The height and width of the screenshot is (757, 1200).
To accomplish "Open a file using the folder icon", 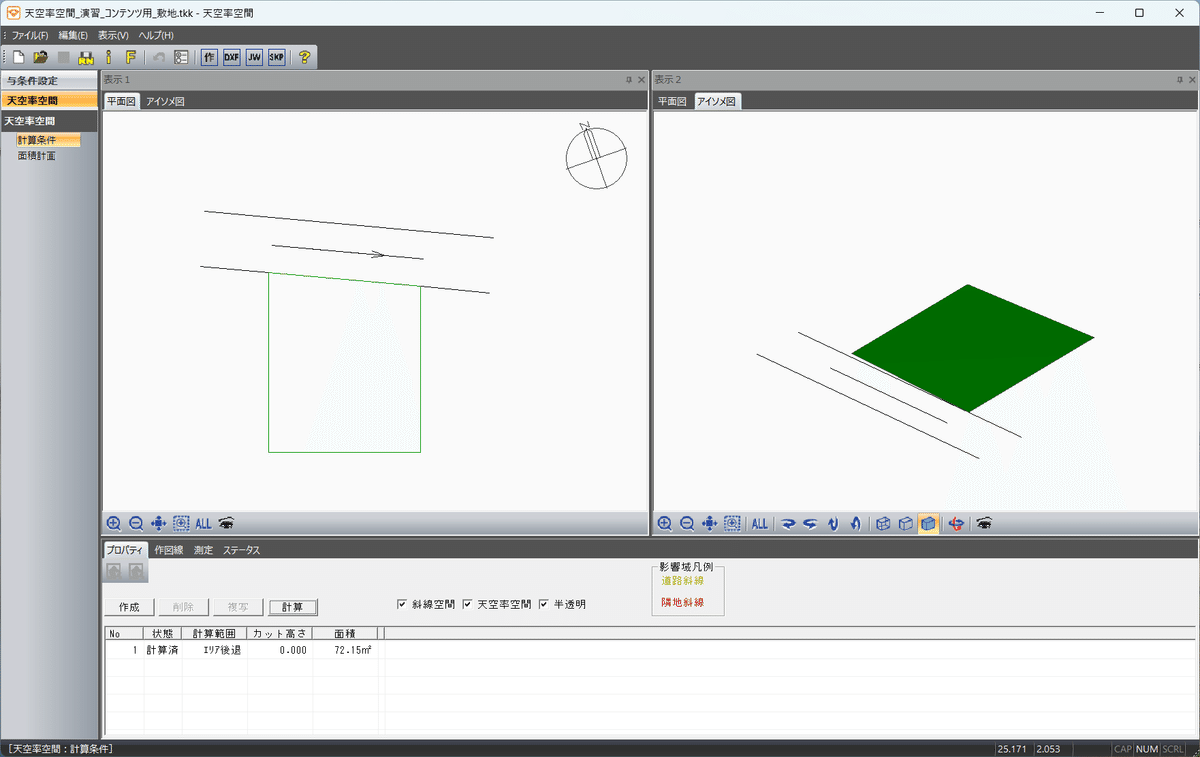I will [40, 57].
